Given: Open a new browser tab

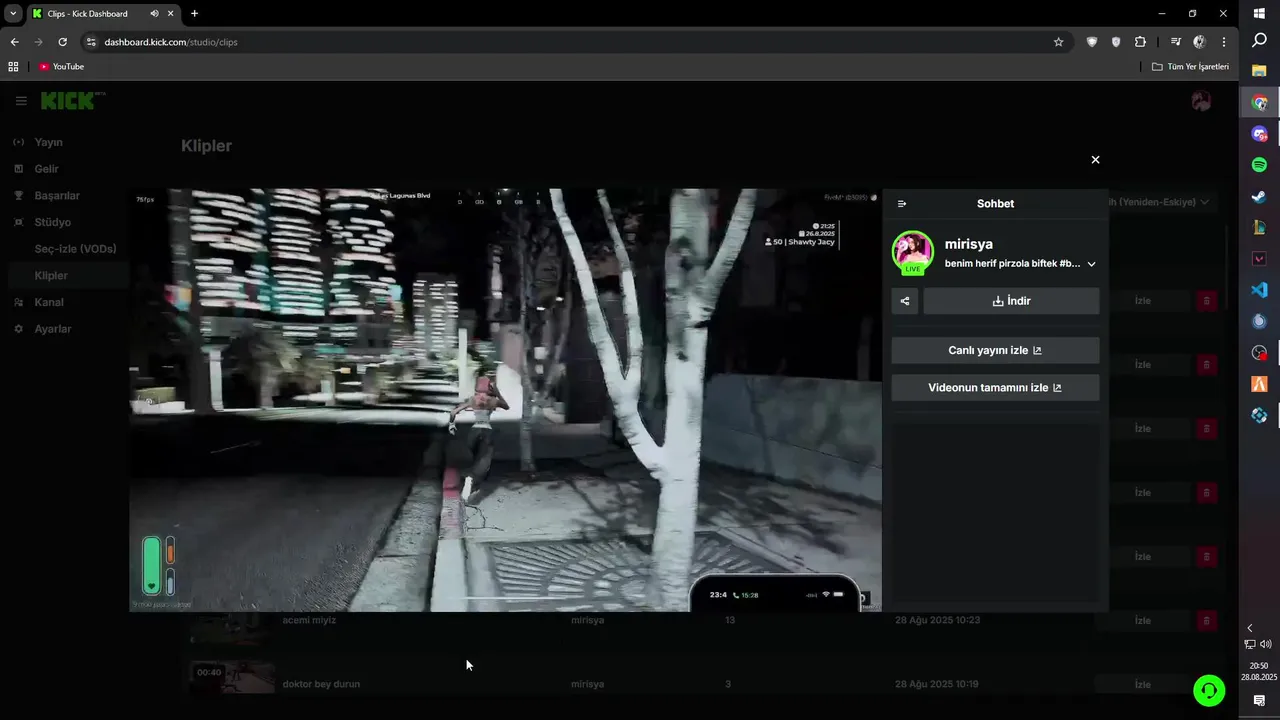Looking at the screenshot, I should (194, 14).
